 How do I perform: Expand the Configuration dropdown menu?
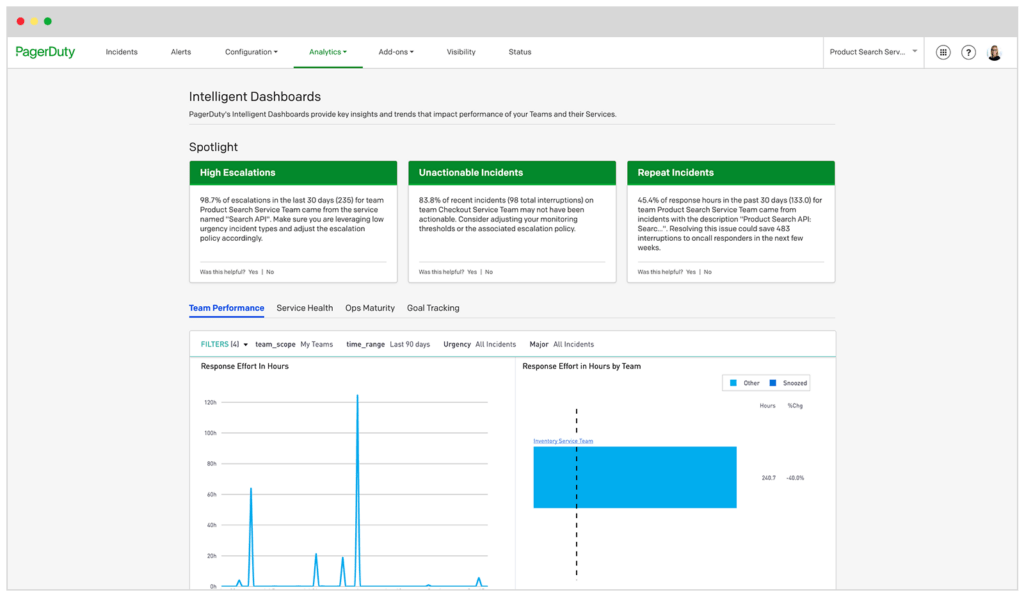point(251,52)
